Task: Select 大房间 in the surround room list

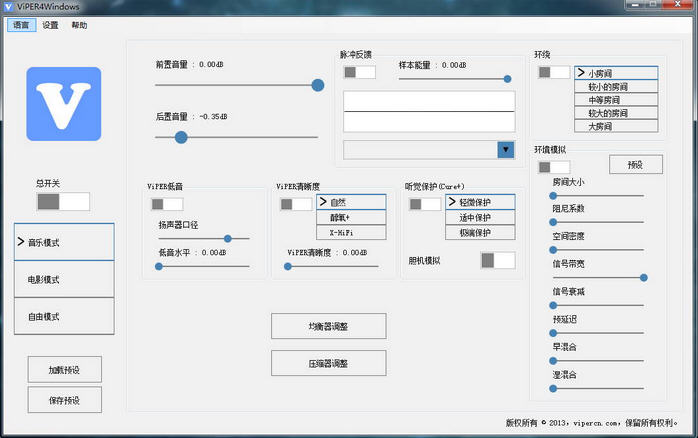Action: [616, 126]
